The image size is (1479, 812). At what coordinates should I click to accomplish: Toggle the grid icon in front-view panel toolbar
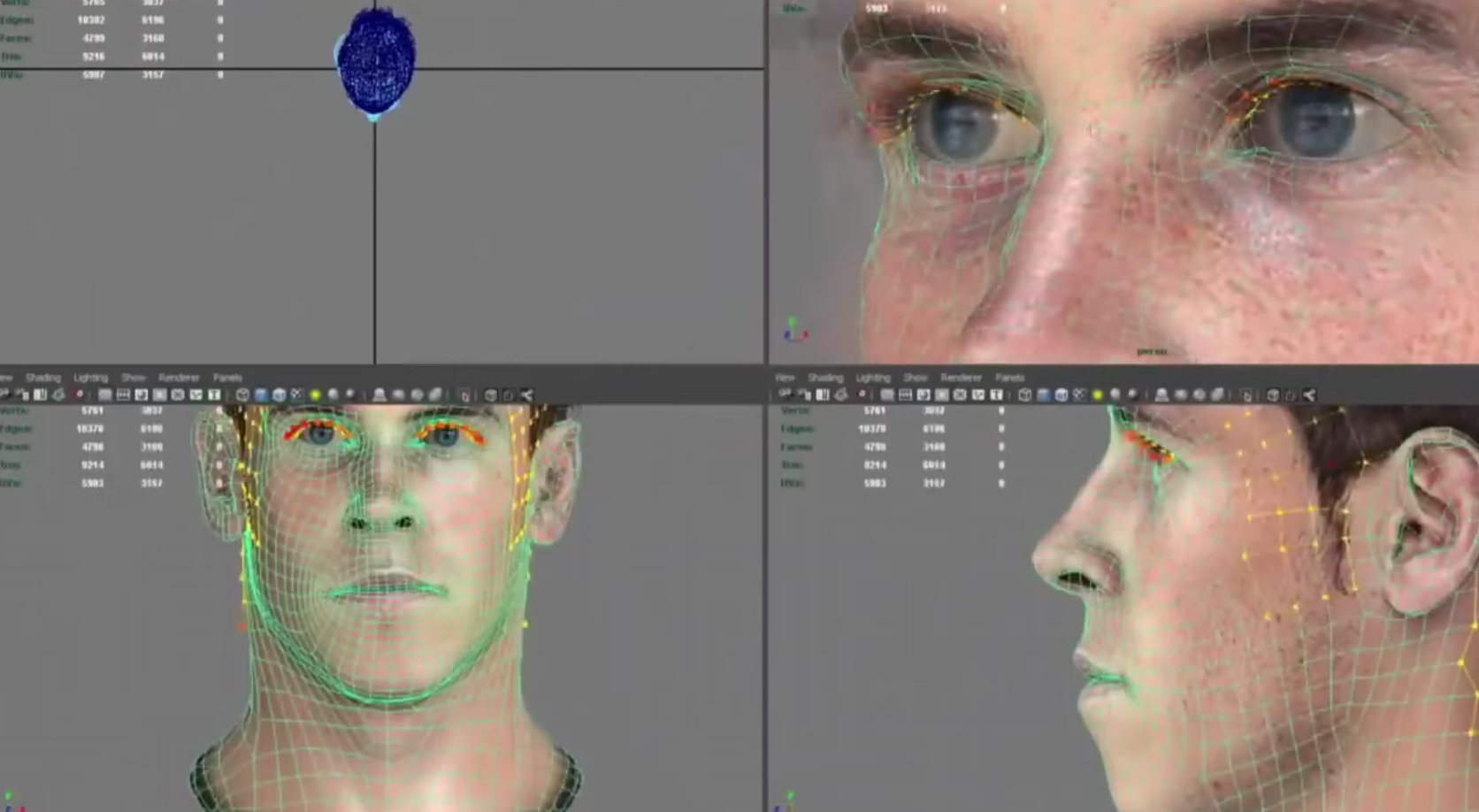point(105,395)
